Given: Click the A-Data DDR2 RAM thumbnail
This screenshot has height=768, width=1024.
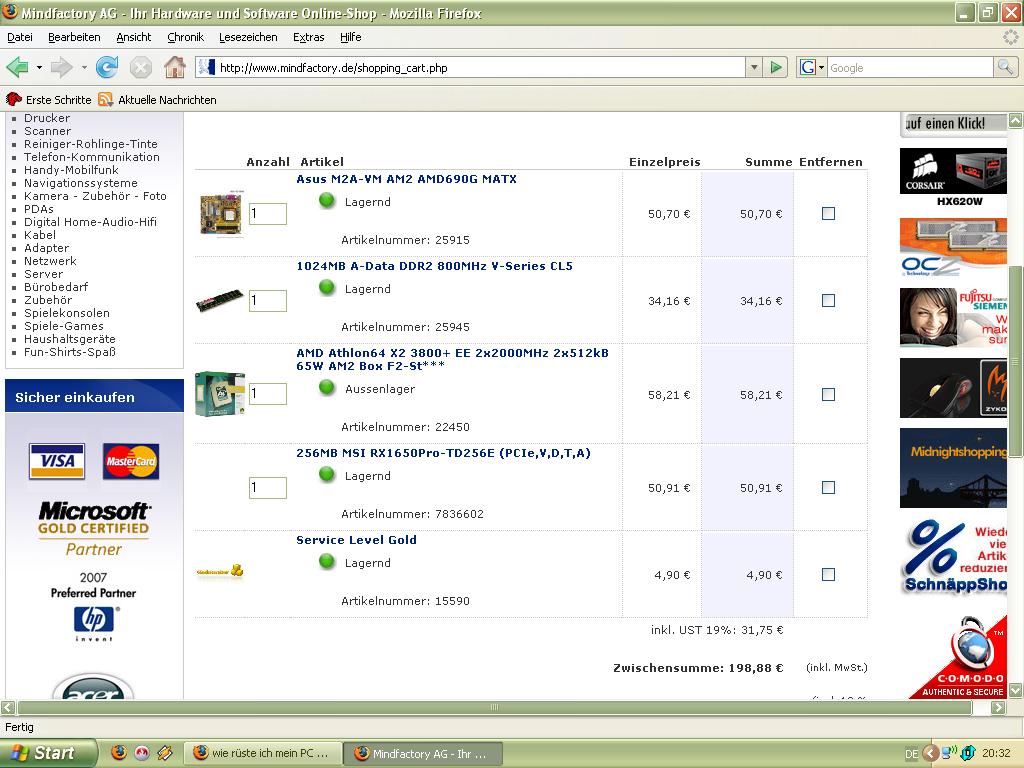Looking at the screenshot, I should 220,300.
